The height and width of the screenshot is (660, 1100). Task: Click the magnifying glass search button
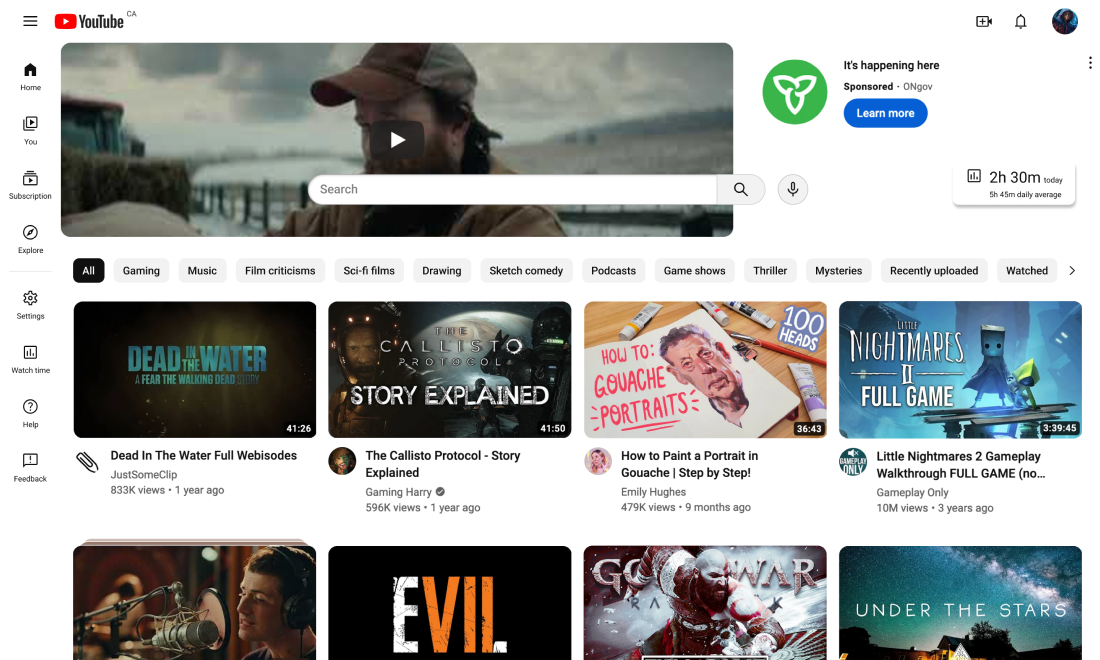[x=741, y=189]
